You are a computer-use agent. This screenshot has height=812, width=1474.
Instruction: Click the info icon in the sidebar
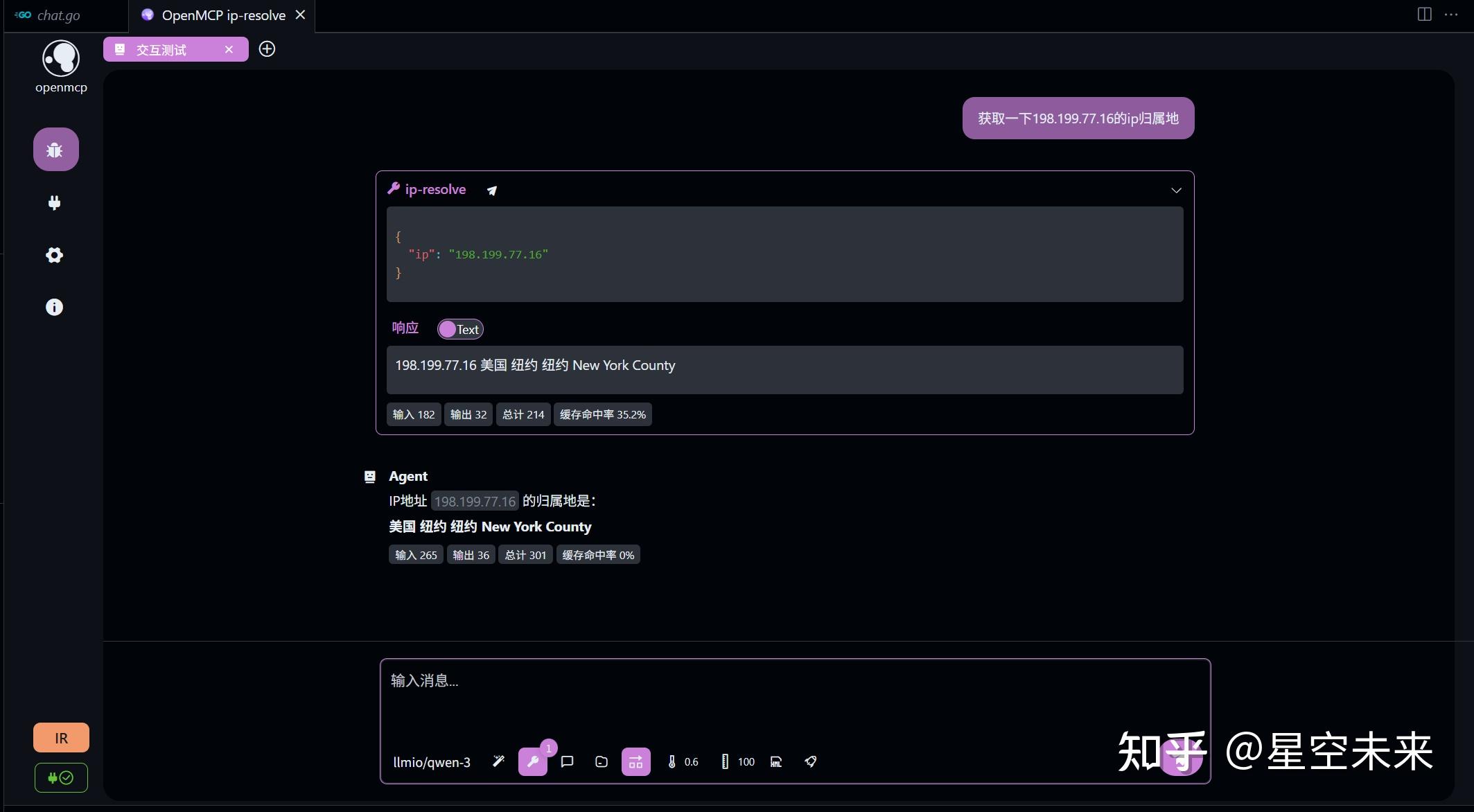(x=53, y=307)
